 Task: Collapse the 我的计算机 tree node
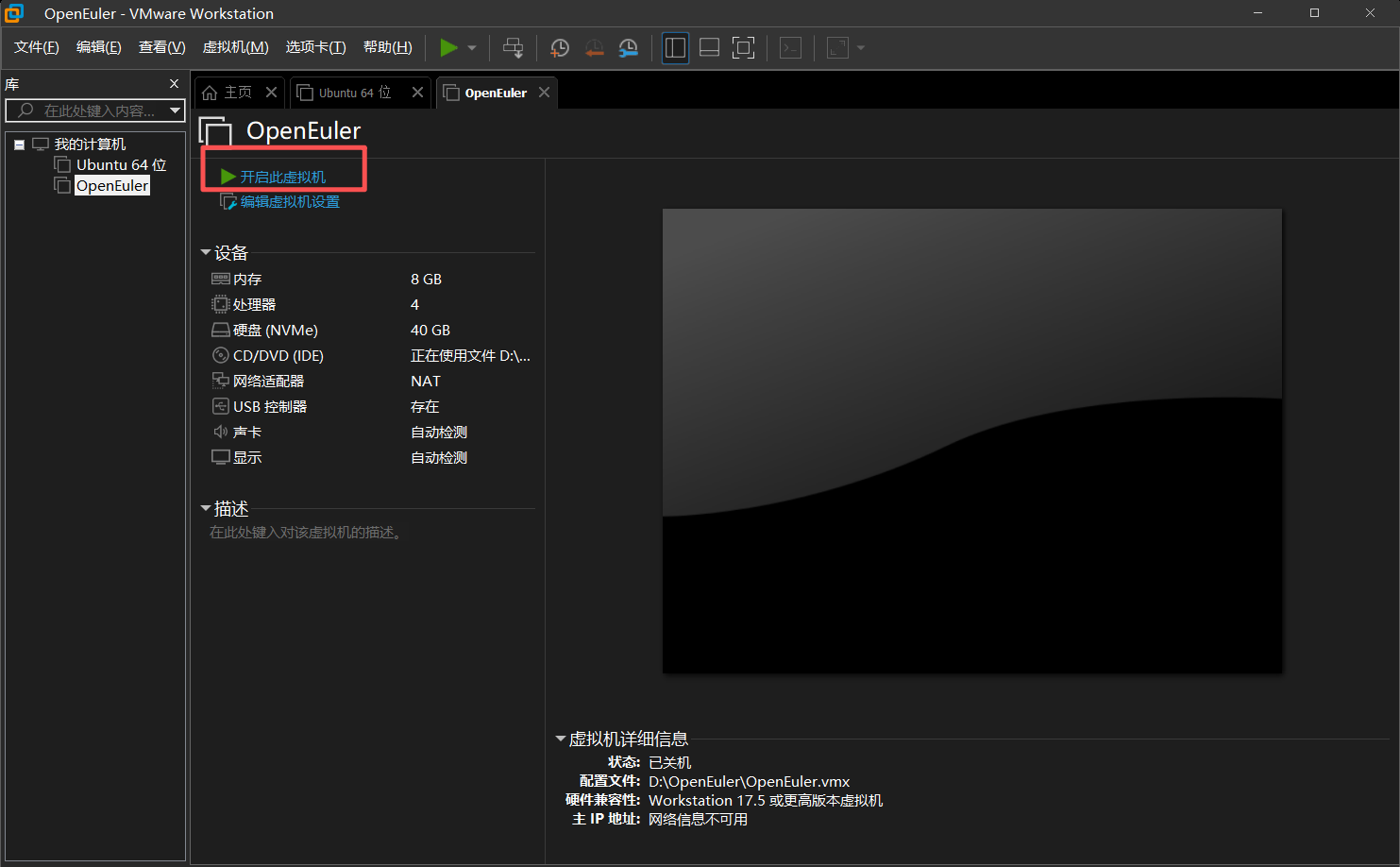point(19,144)
